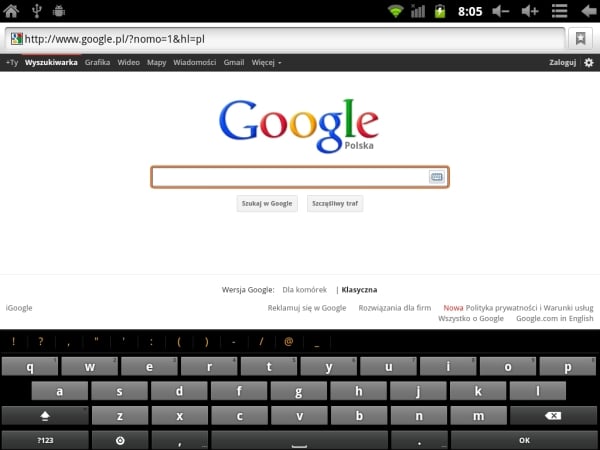This screenshot has height=450, width=600.
Task: Tap the Wi-Fi signal icon
Action: click(395, 11)
